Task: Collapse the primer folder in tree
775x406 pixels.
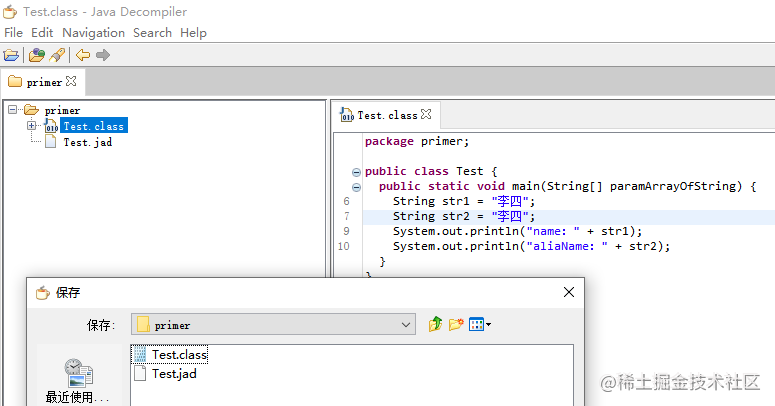Action: 13,110
